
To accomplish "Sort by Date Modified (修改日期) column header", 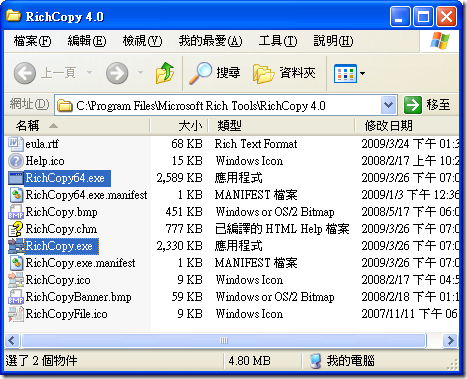I will (407, 126).
